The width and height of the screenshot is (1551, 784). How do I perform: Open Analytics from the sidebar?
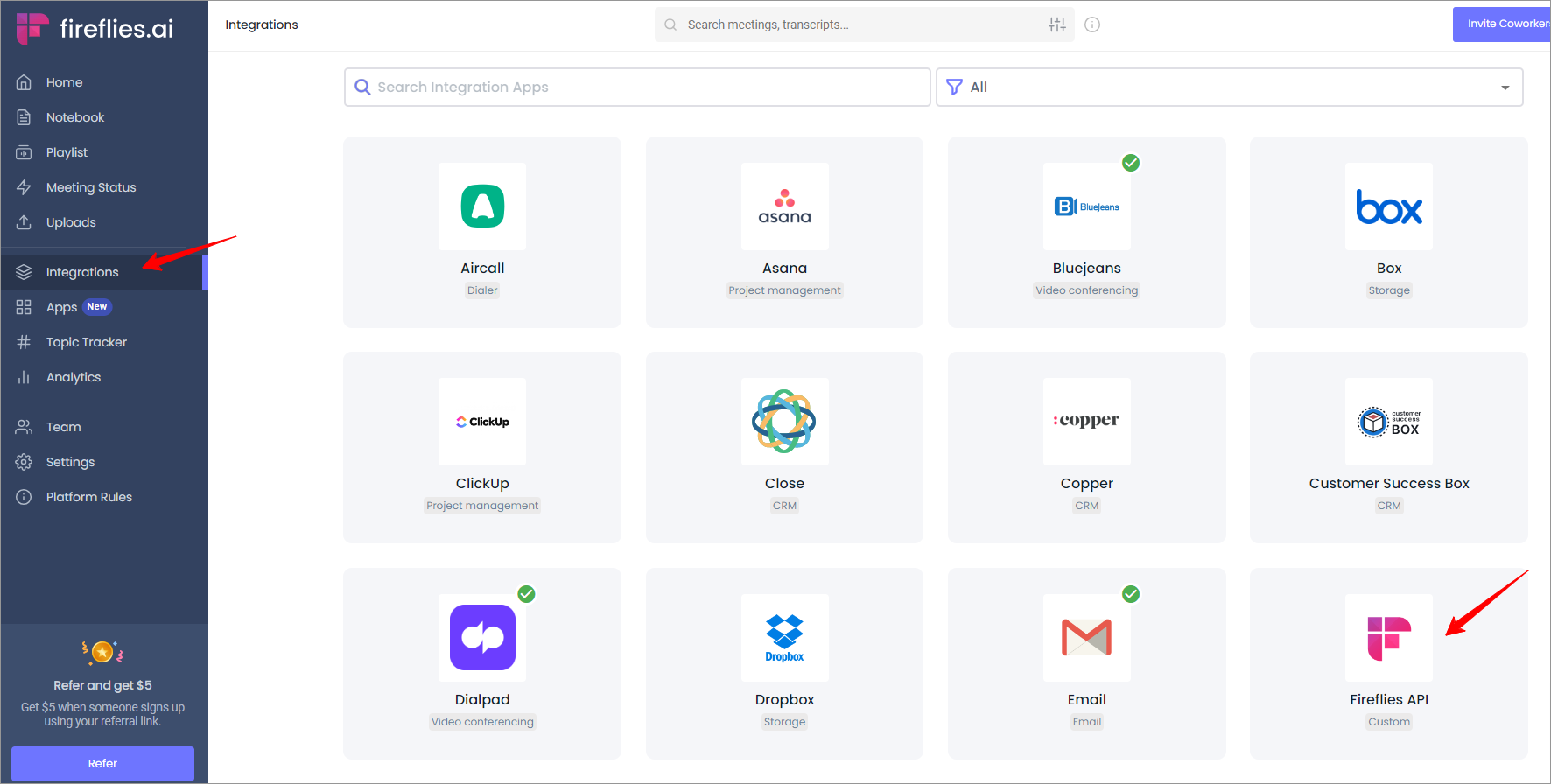tap(74, 377)
